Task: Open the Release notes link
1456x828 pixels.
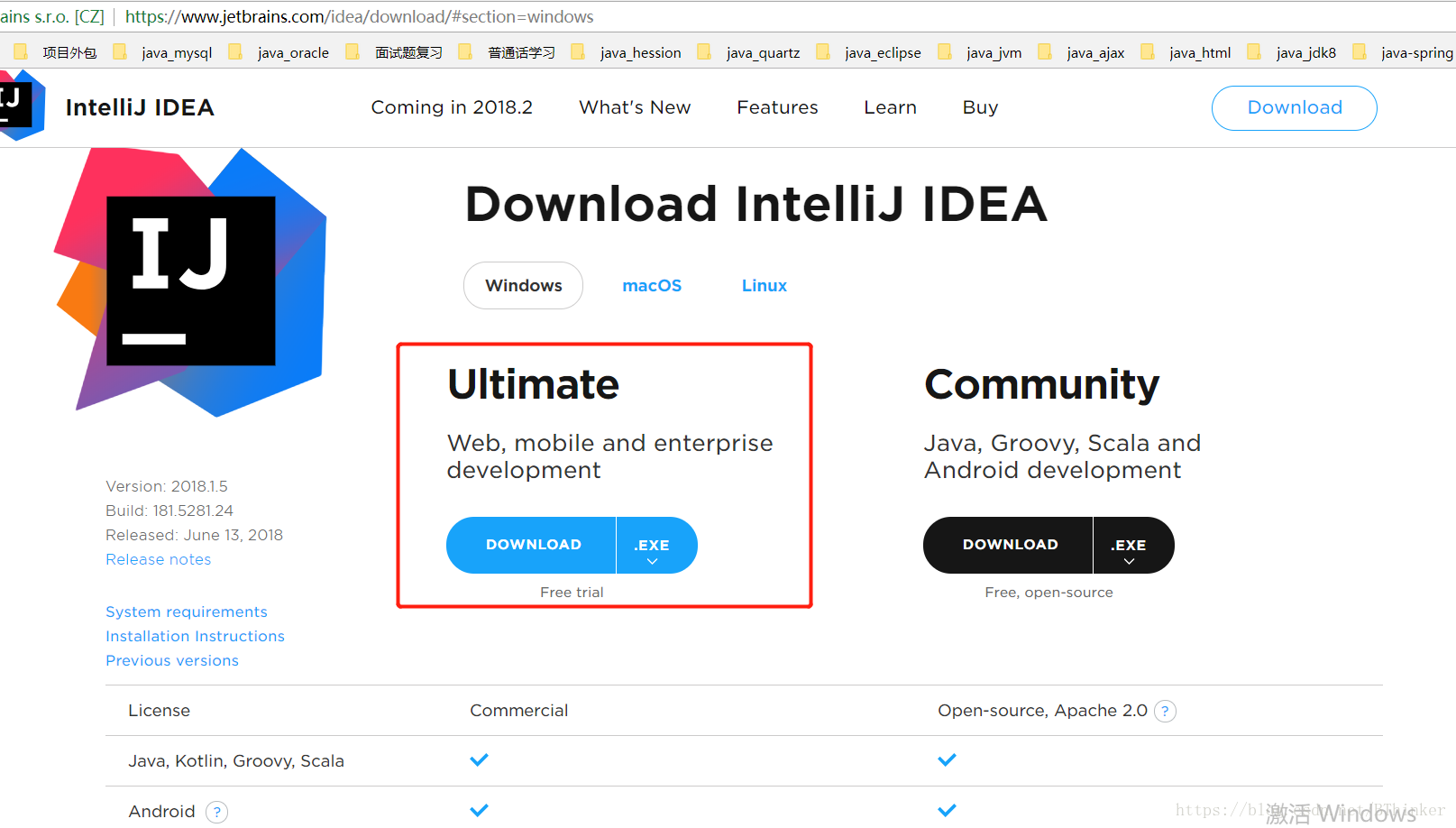Action: pos(159,559)
